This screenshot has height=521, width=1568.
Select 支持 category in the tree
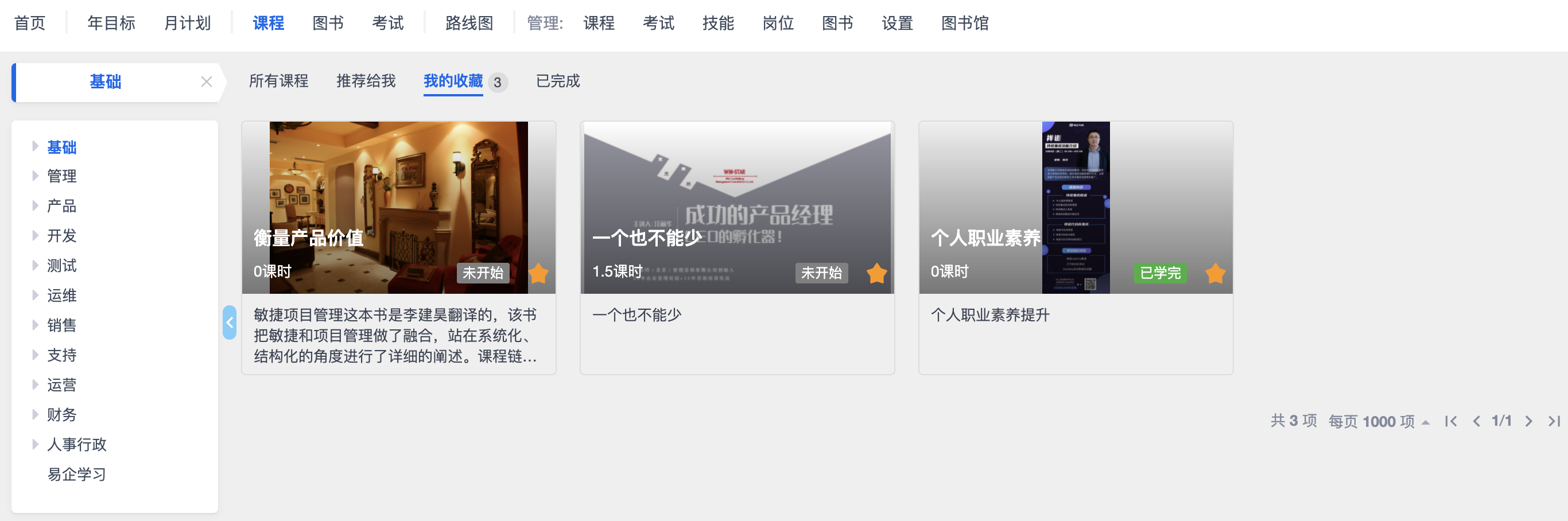pyautogui.click(x=61, y=355)
